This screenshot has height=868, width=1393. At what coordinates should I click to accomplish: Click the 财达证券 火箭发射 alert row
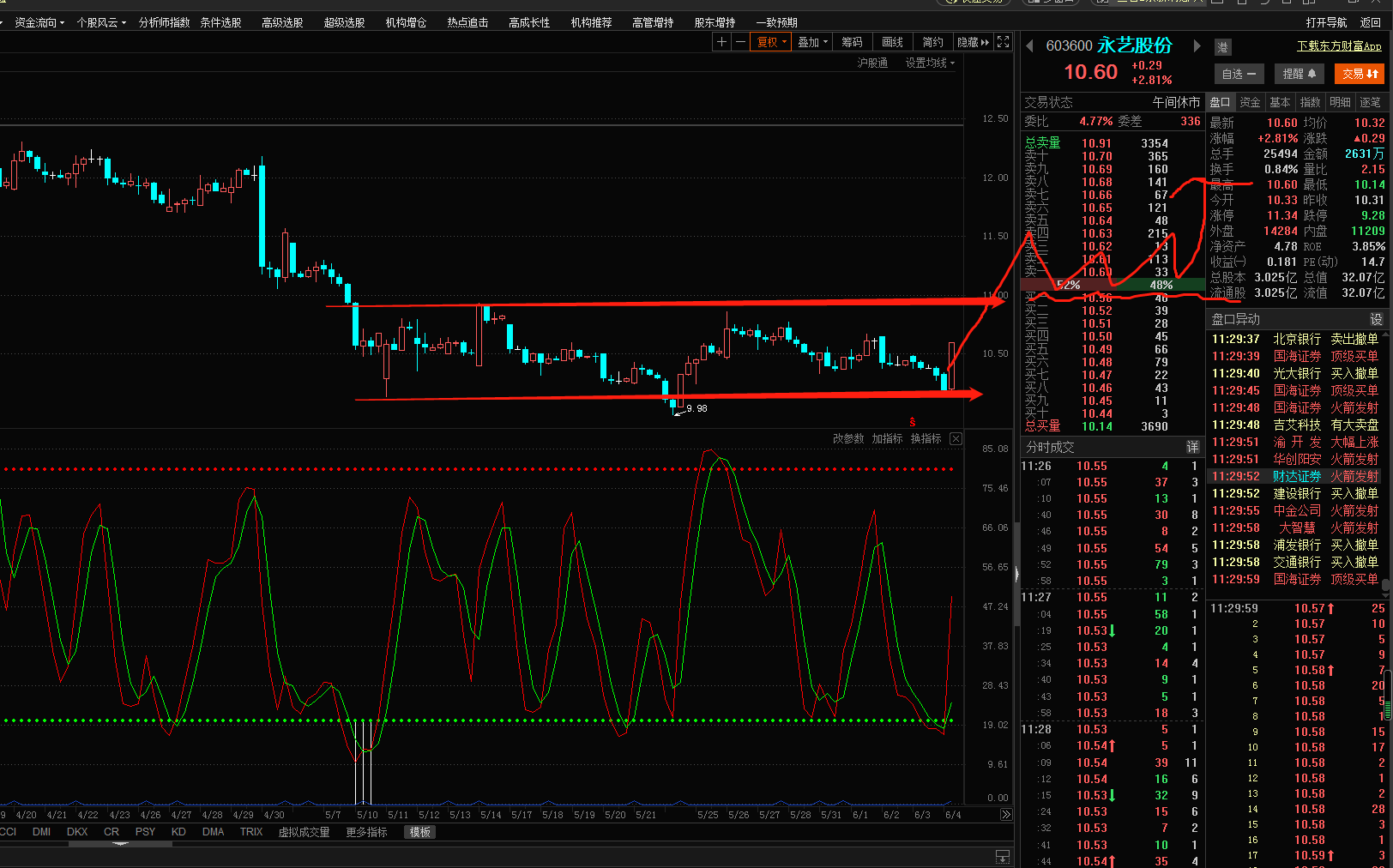click(x=1295, y=476)
